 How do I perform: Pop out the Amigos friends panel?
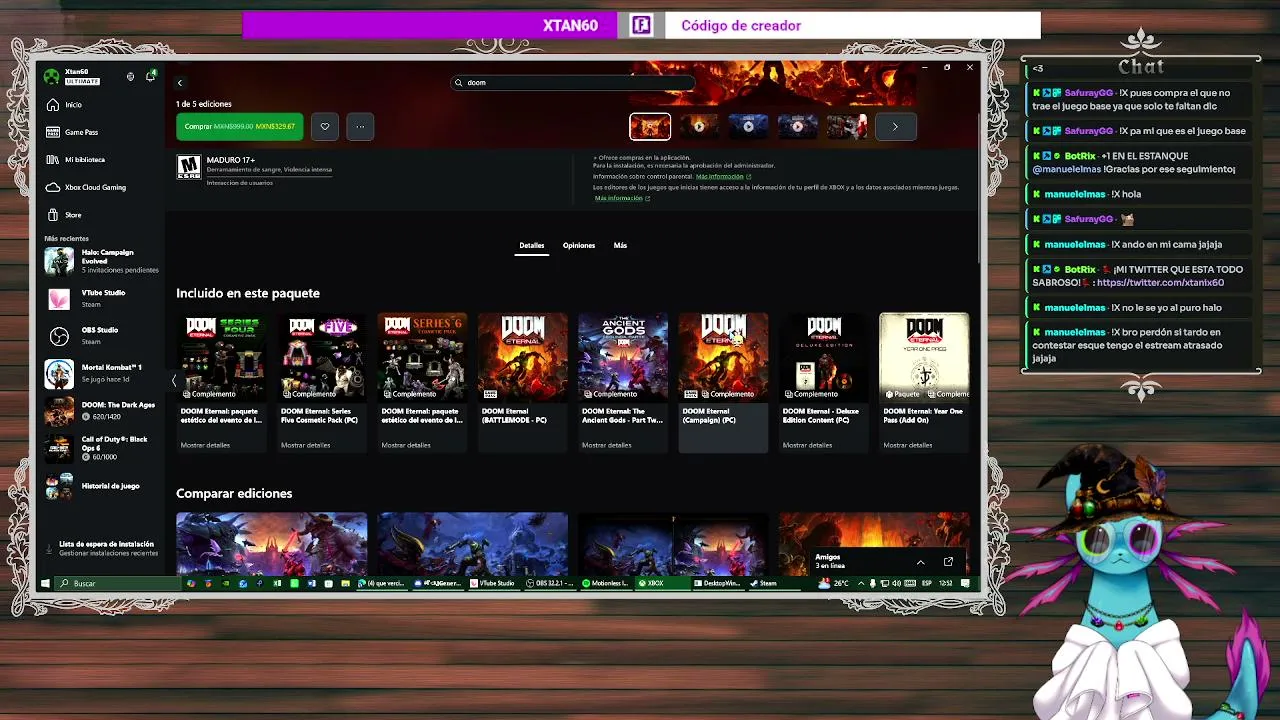948,561
